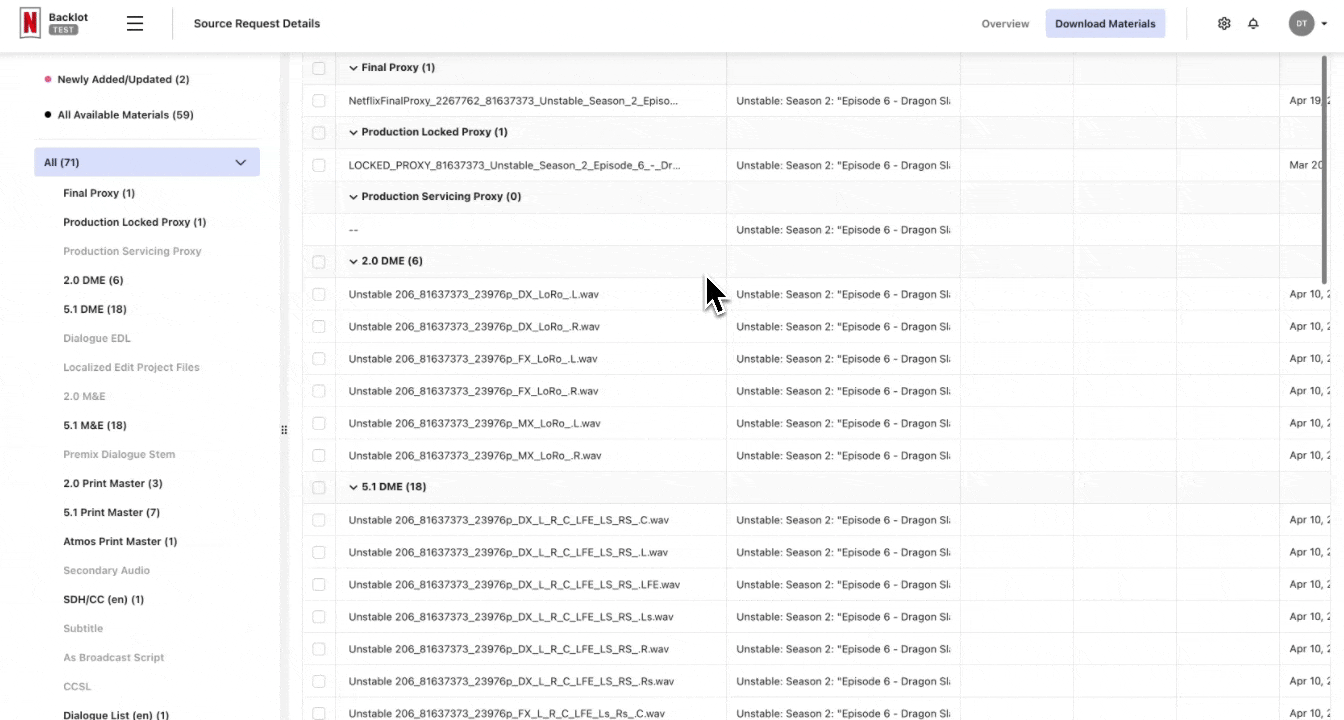Click the FX_LoRo_.R.wav file name

[x=474, y=391]
